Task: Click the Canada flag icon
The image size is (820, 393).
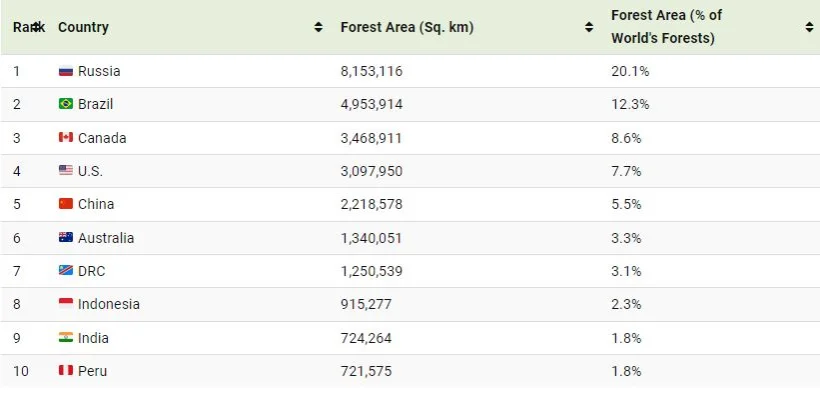Action: [x=66, y=137]
